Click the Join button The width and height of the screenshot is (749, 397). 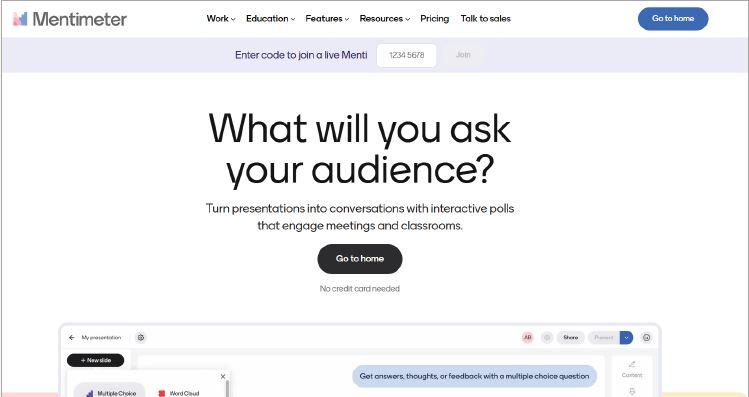click(463, 55)
